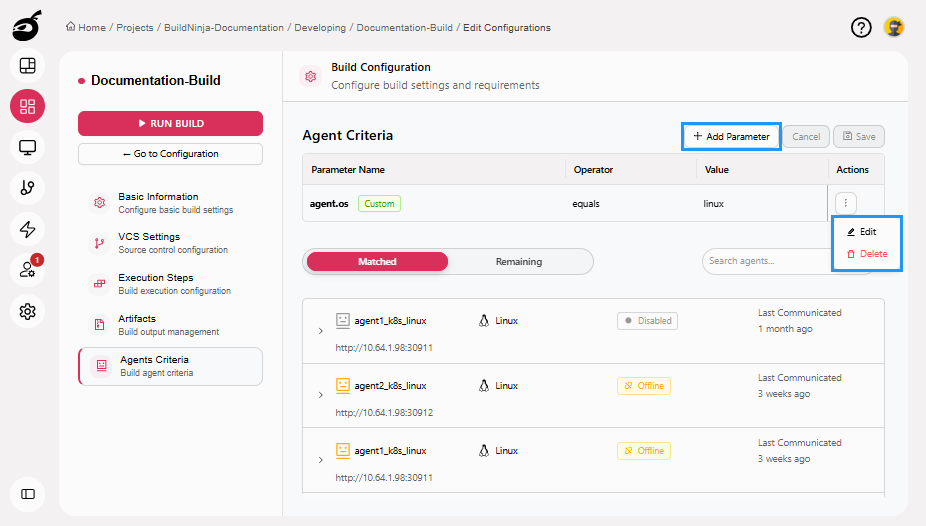Click the VCS Settings branch icon
Image resolution: width=926 pixels, height=526 pixels.
point(99,243)
